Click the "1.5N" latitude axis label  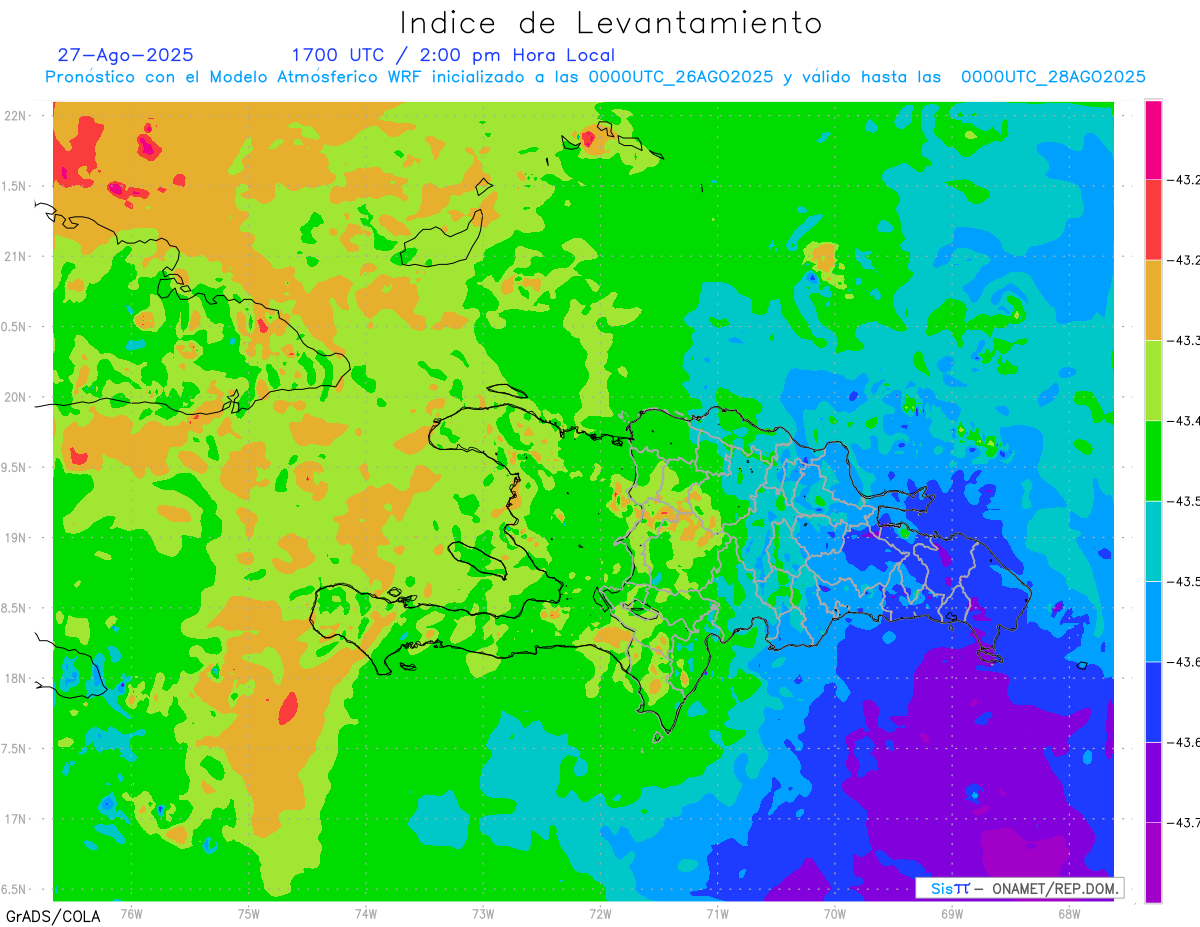(x=15, y=186)
